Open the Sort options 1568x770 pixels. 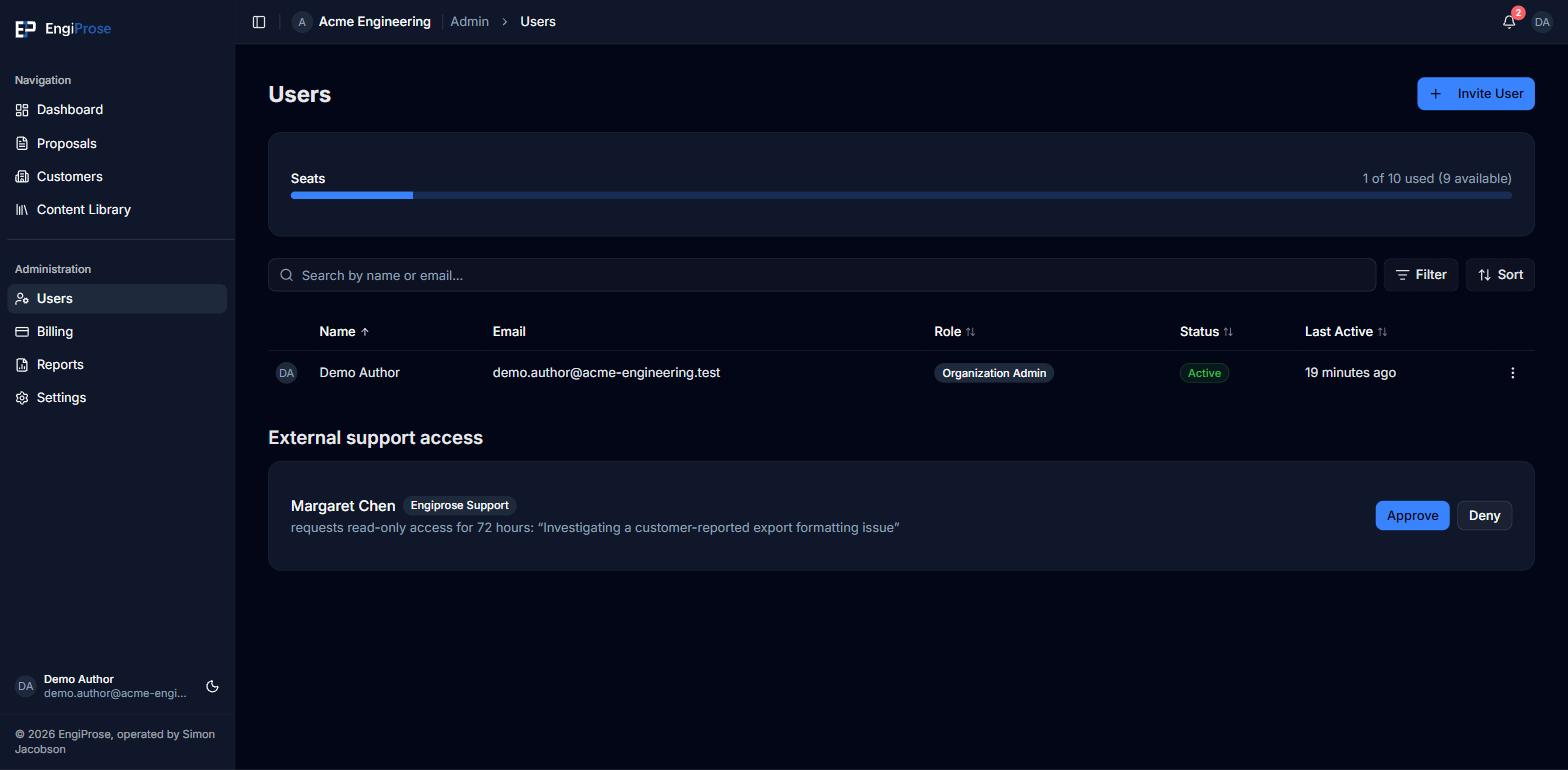[x=1500, y=275]
